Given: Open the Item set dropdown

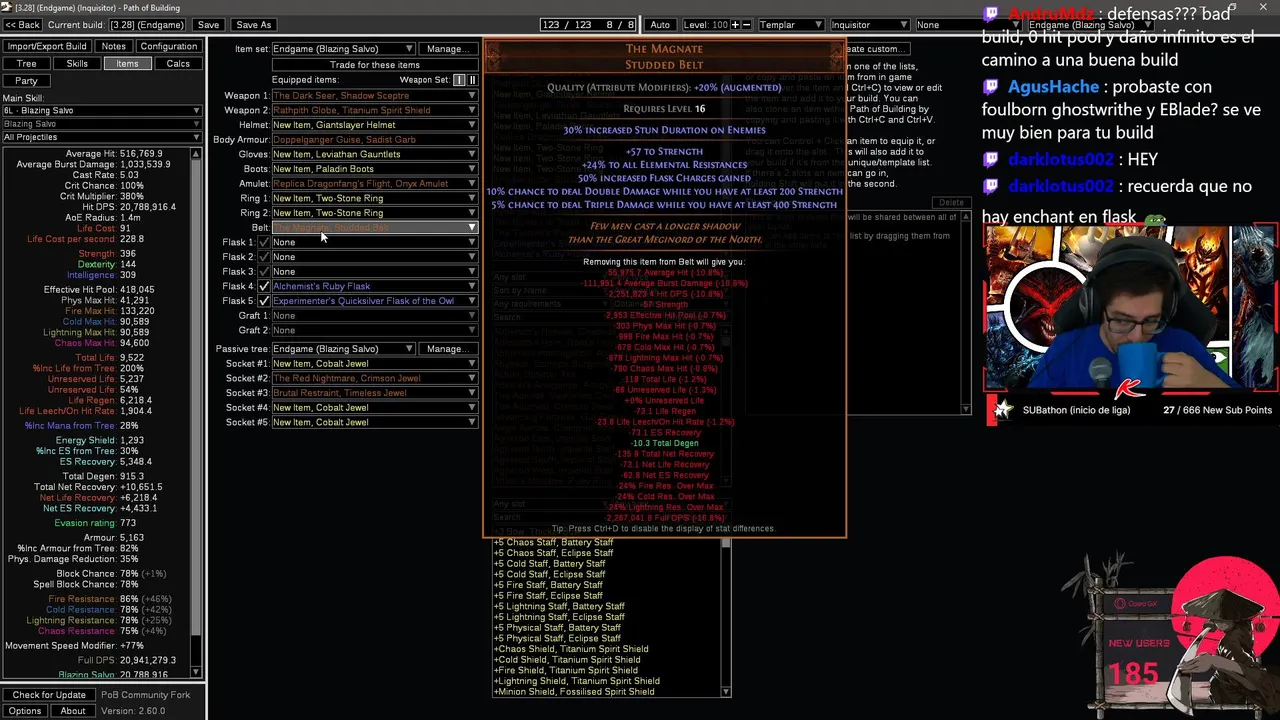Looking at the screenshot, I should (x=343, y=49).
